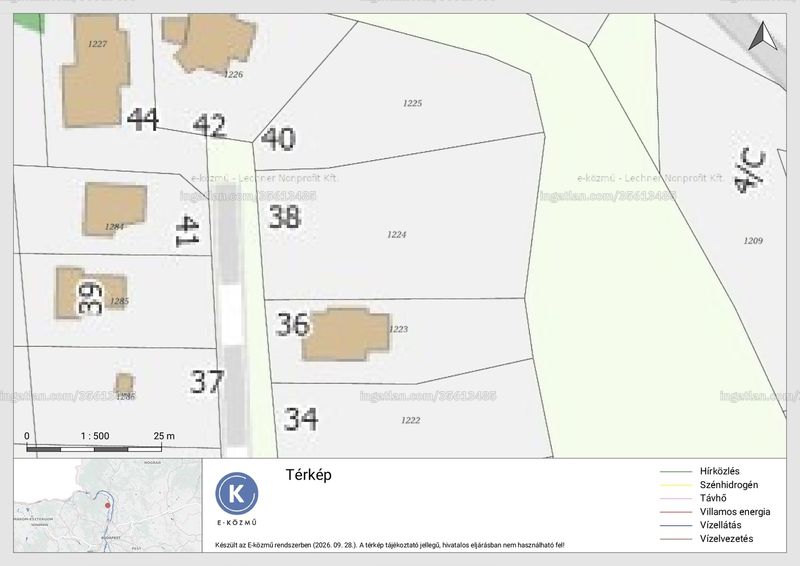Viewport: 800px width, 566px height.
Task: Select the building on parcel 1227
Action: click(x=96, y=70)
